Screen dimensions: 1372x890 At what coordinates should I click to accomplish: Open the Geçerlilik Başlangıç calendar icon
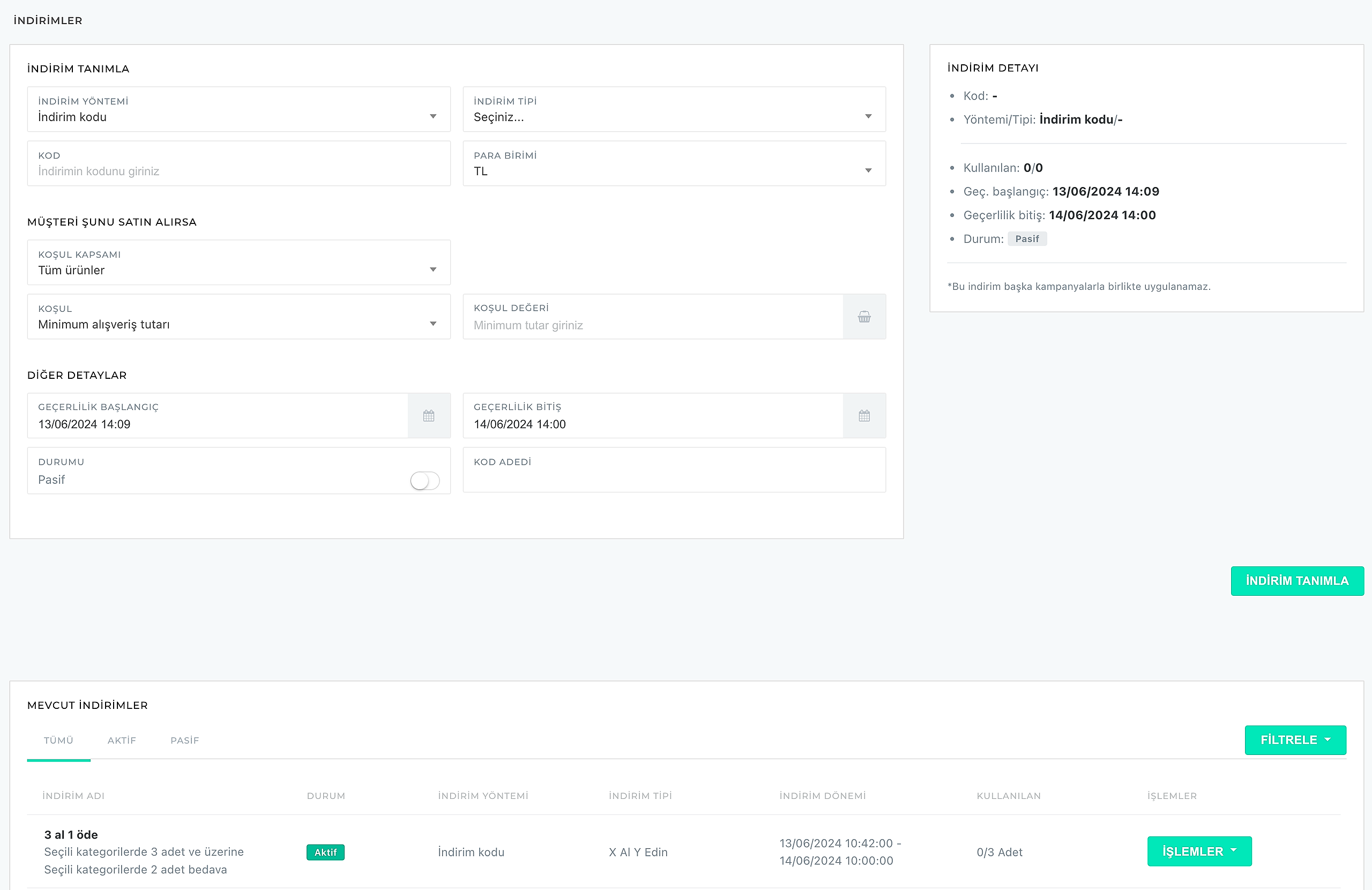pos(428,416)
